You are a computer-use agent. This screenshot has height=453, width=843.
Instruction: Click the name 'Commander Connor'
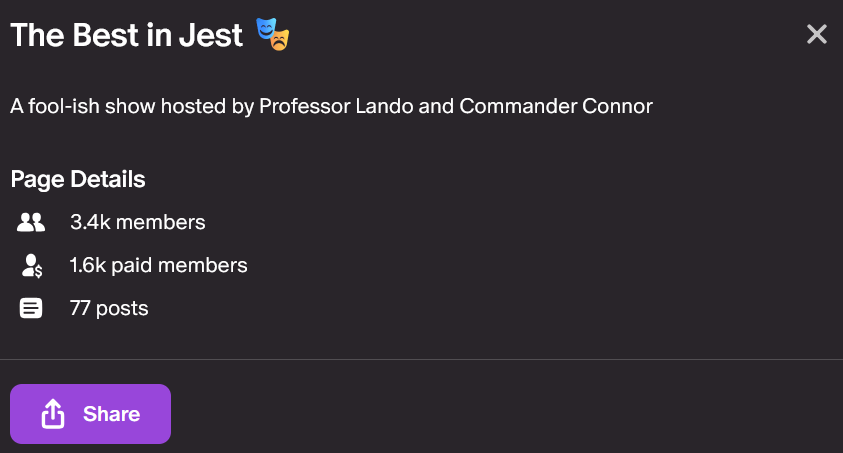556,106
